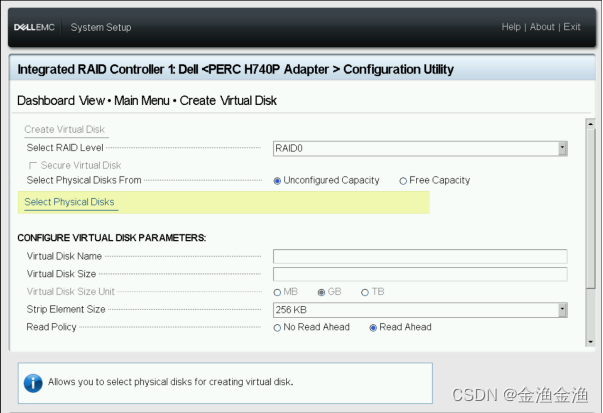Screen dimensions: 603x413
Task: Click the Create Virtual Disk link
Action: 65,129
